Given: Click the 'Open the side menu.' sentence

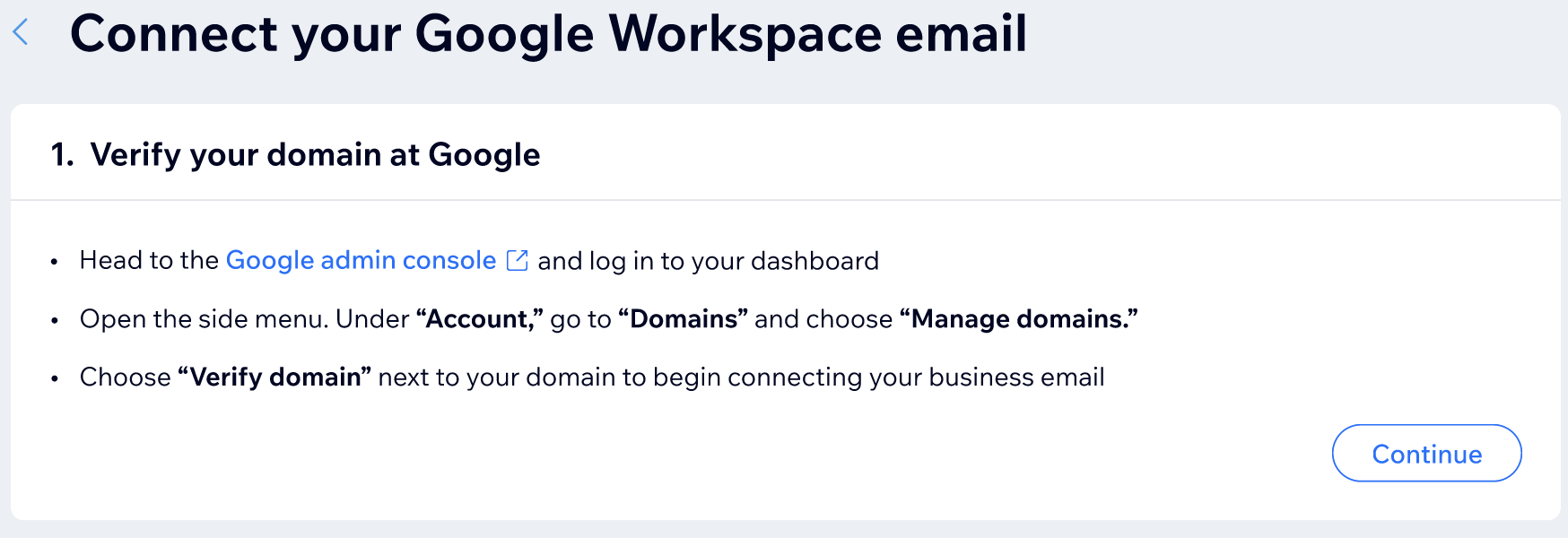Looking at the screenshot, I should click(x=205, y=319).
